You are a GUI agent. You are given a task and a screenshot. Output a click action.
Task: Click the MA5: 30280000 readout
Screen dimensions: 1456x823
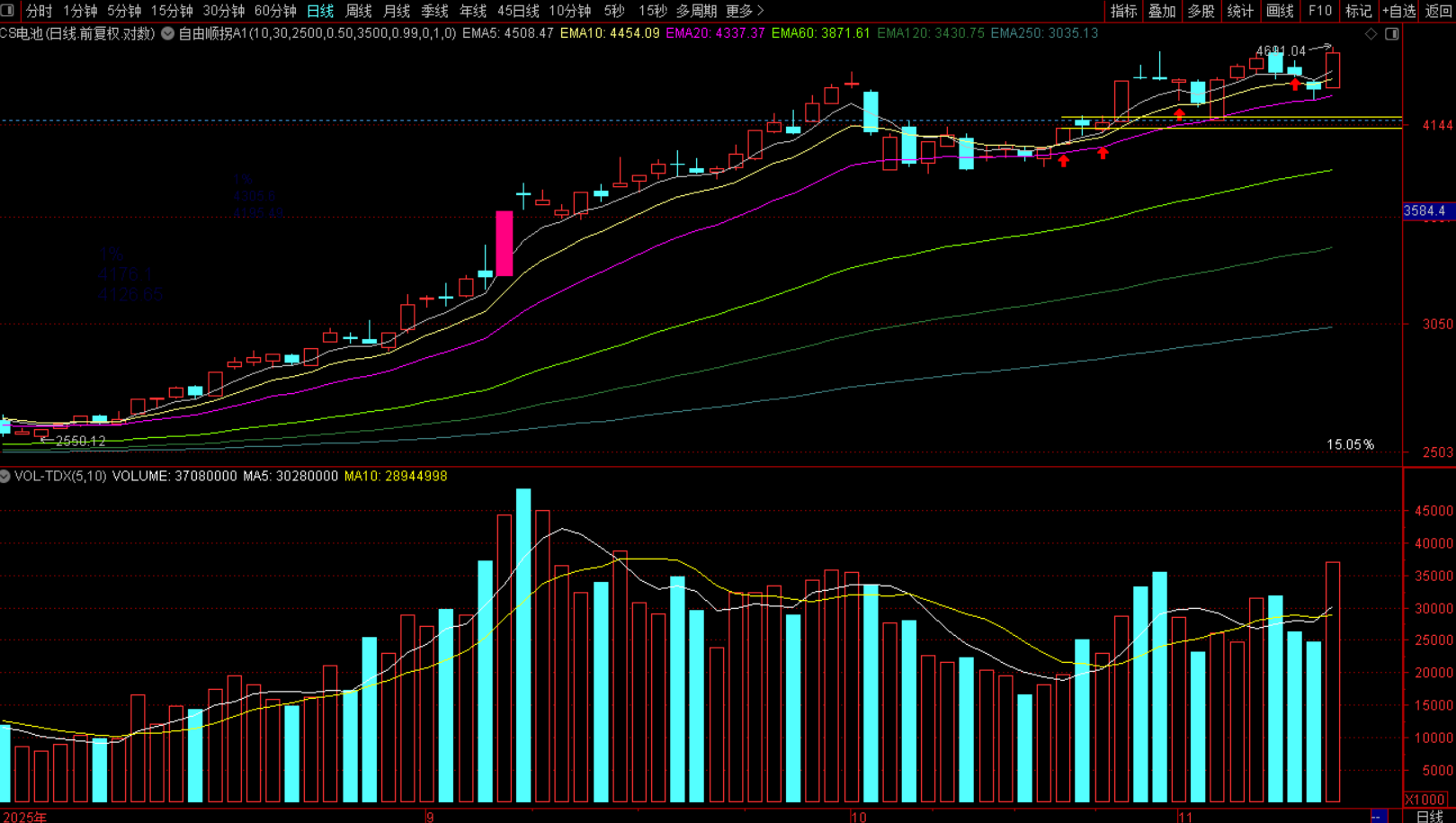pos(290,476)
